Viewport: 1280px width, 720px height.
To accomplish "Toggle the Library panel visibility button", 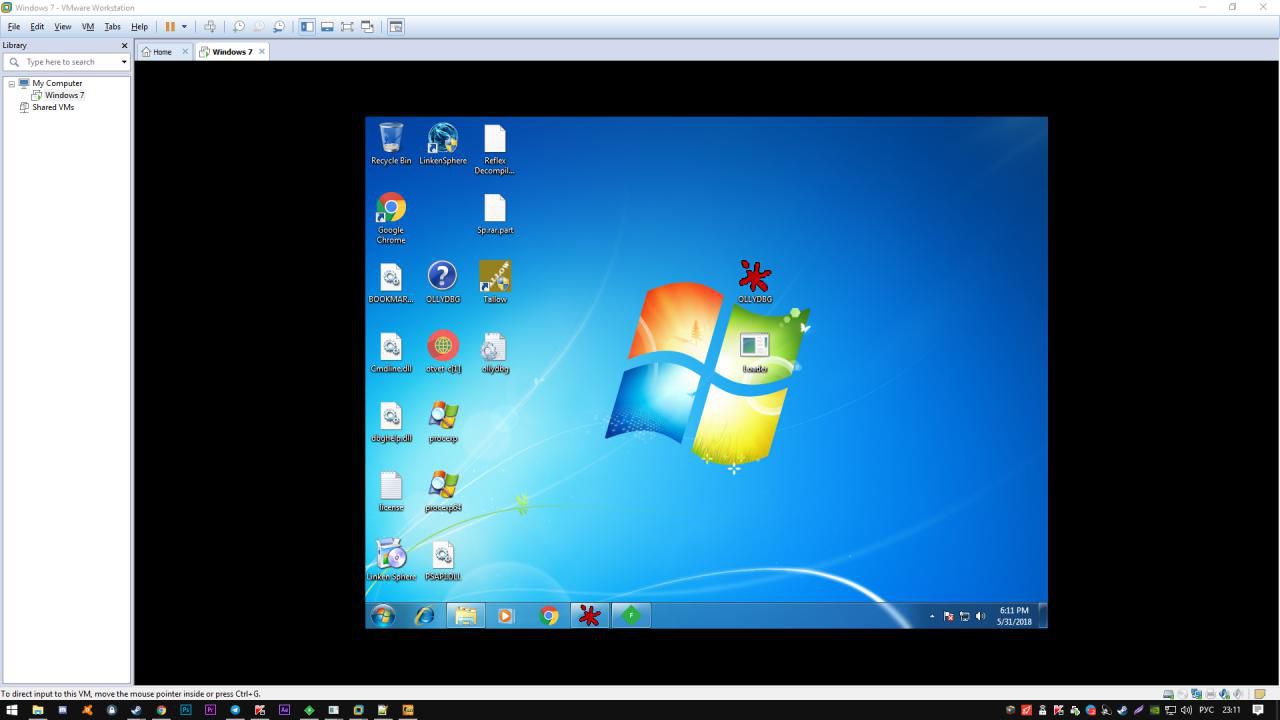I will 307,27.
